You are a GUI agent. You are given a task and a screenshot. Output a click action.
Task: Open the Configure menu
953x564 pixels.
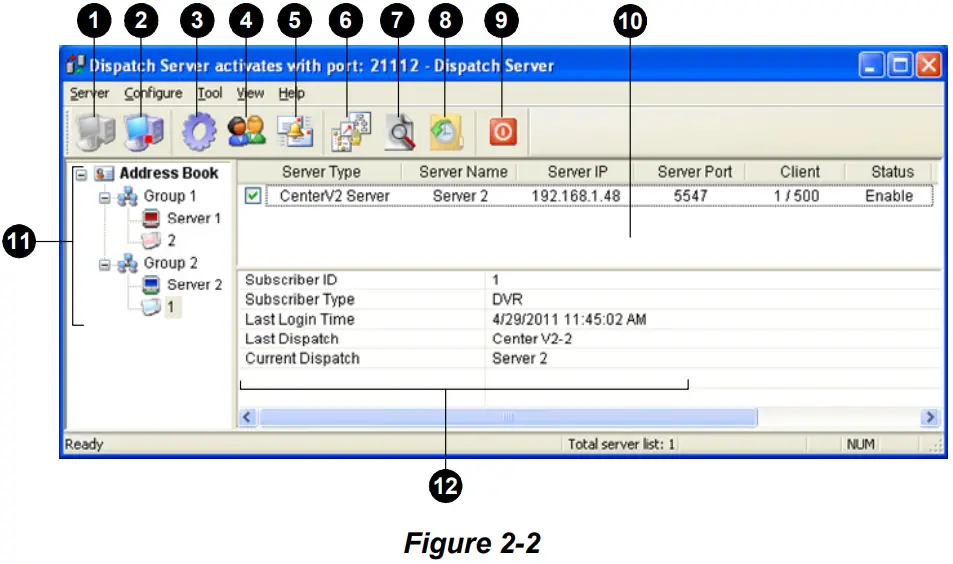tap(153, 93)
